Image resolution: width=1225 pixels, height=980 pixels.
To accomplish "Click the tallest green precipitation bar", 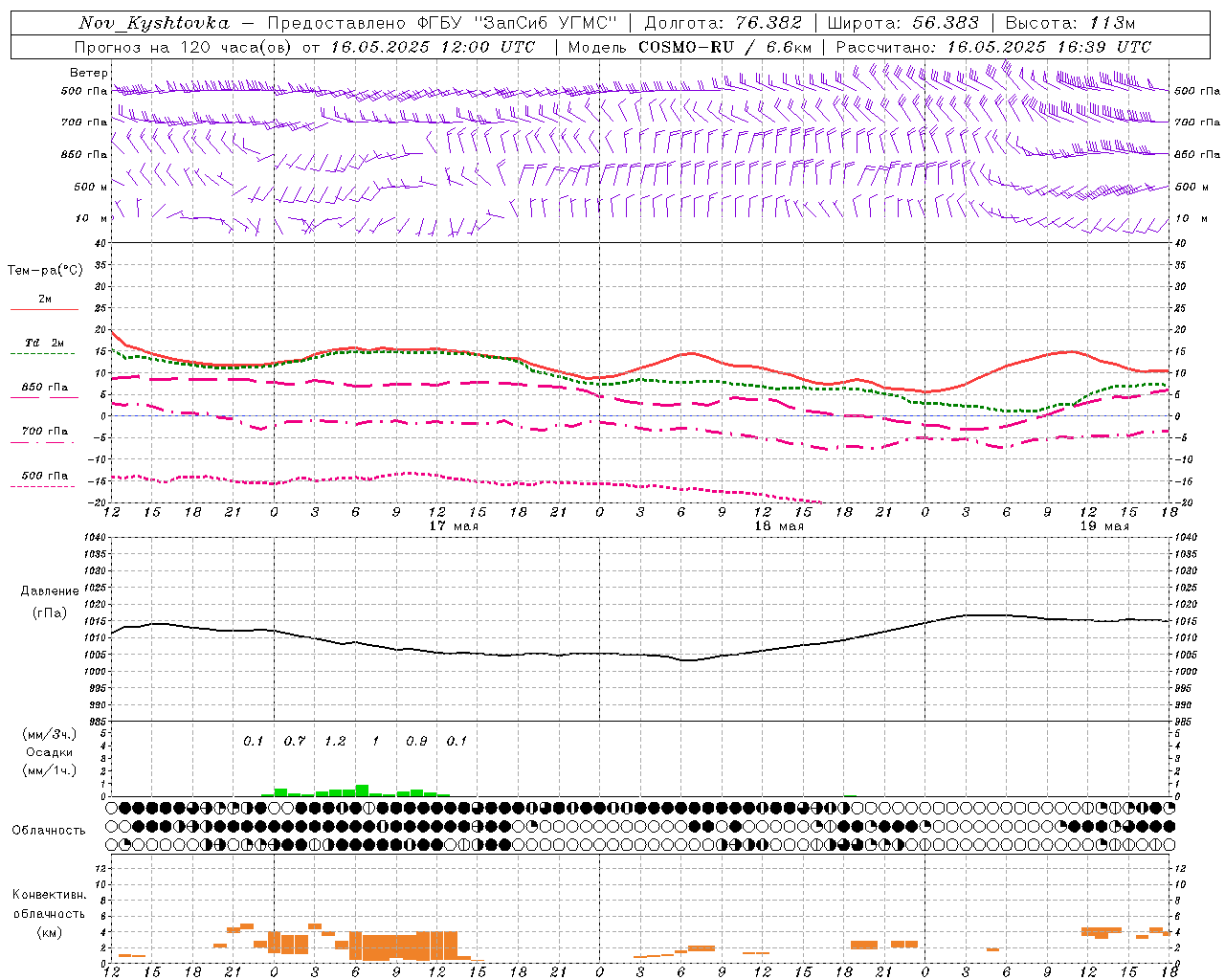I will [362, 791].
